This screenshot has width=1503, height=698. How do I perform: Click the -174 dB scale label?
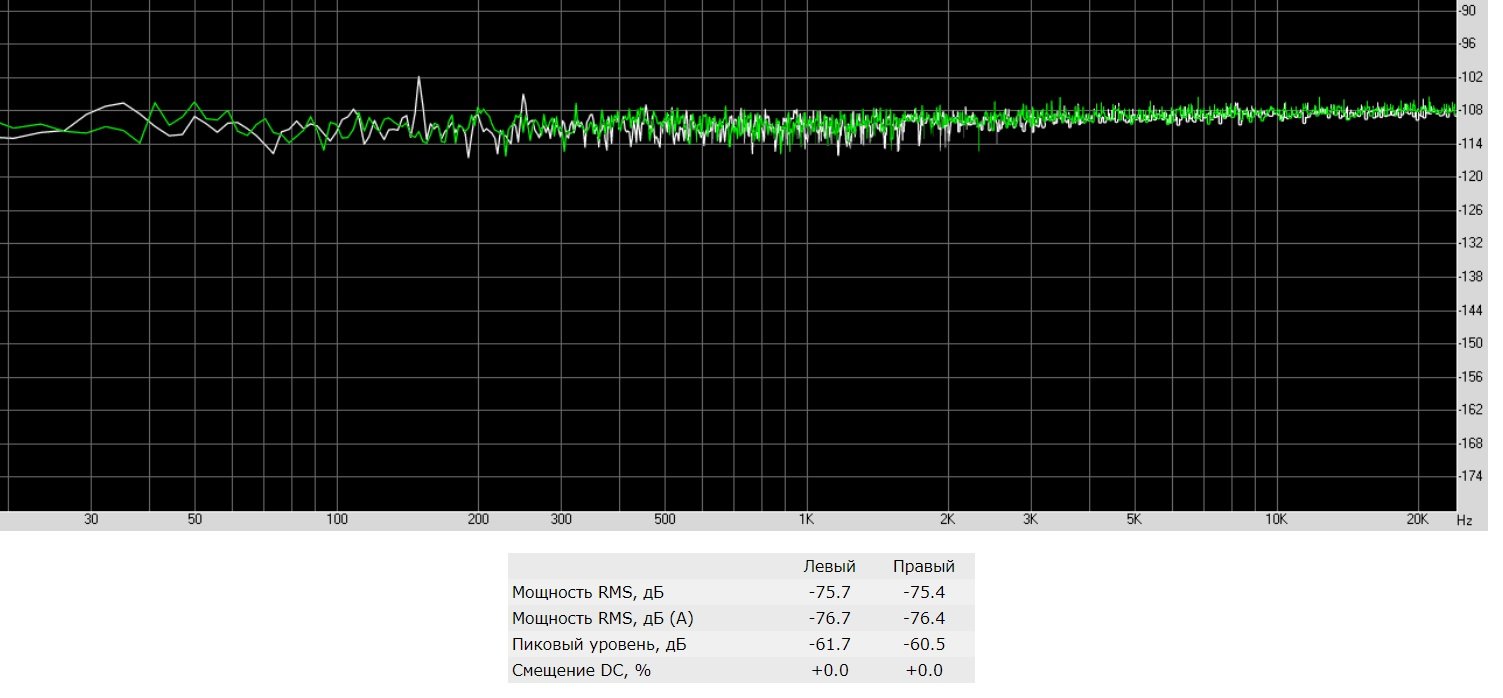(x=1476, y=475)
